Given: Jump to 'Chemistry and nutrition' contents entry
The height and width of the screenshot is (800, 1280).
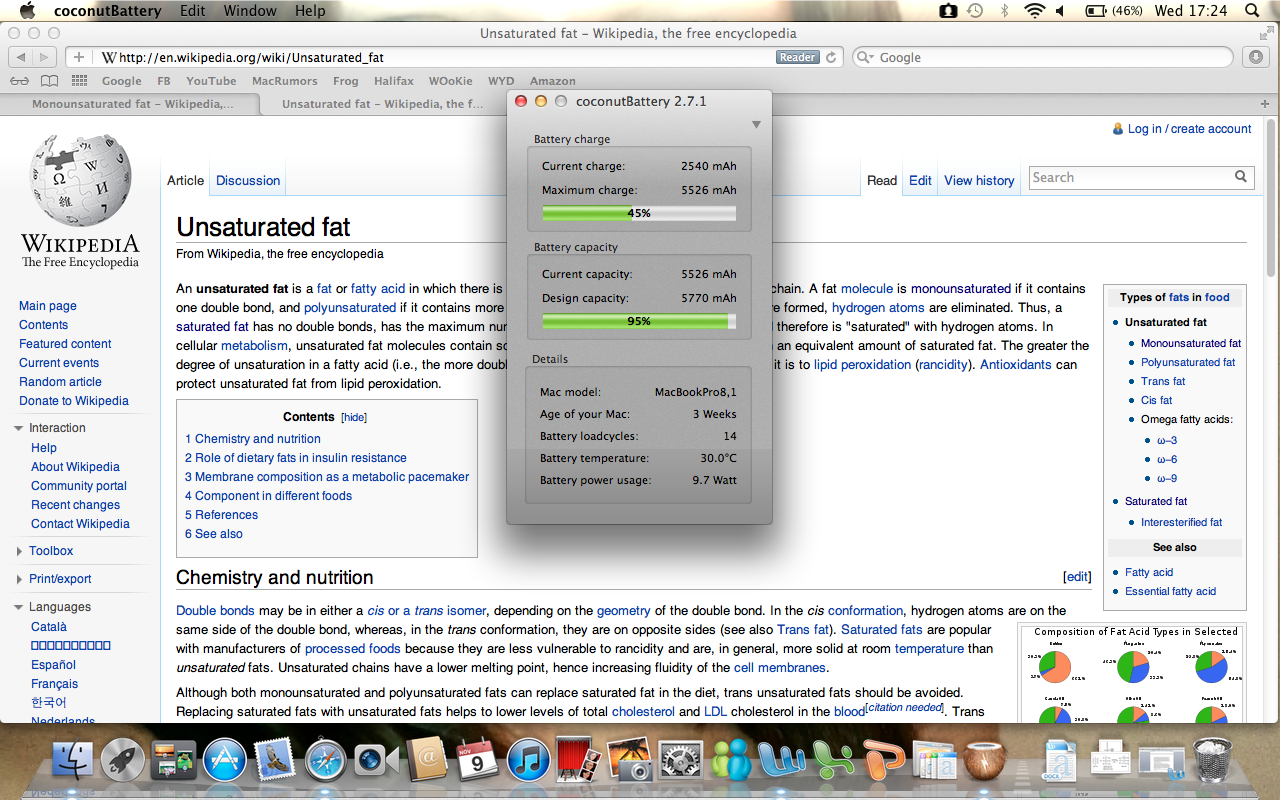Looking at the screenshot, I should (253, 439).
